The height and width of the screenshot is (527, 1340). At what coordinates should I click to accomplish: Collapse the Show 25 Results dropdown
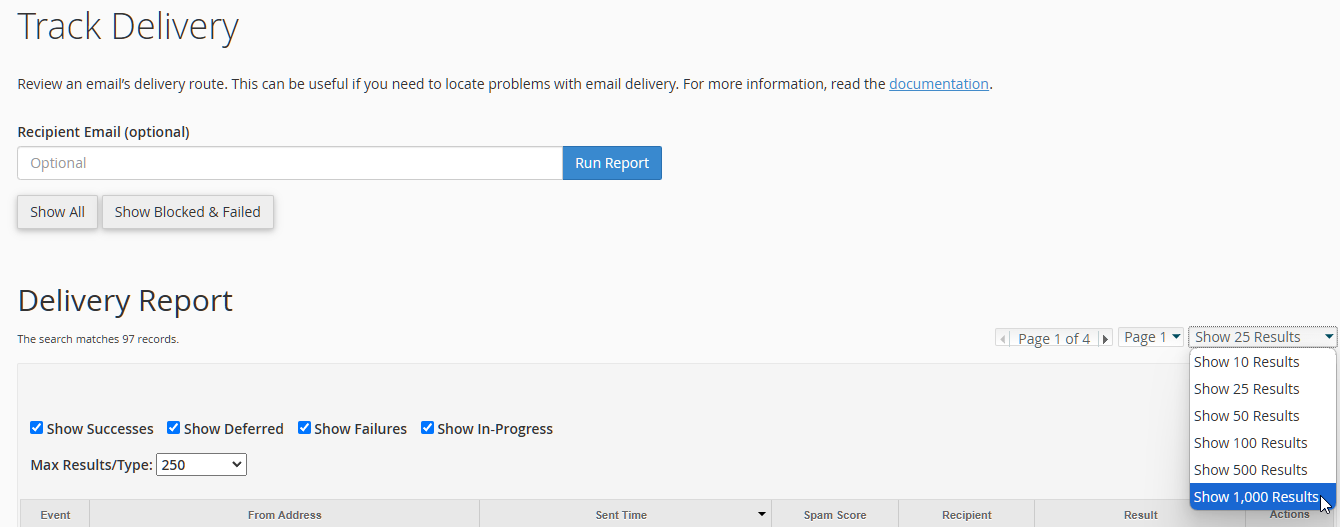coord(1263,337)
